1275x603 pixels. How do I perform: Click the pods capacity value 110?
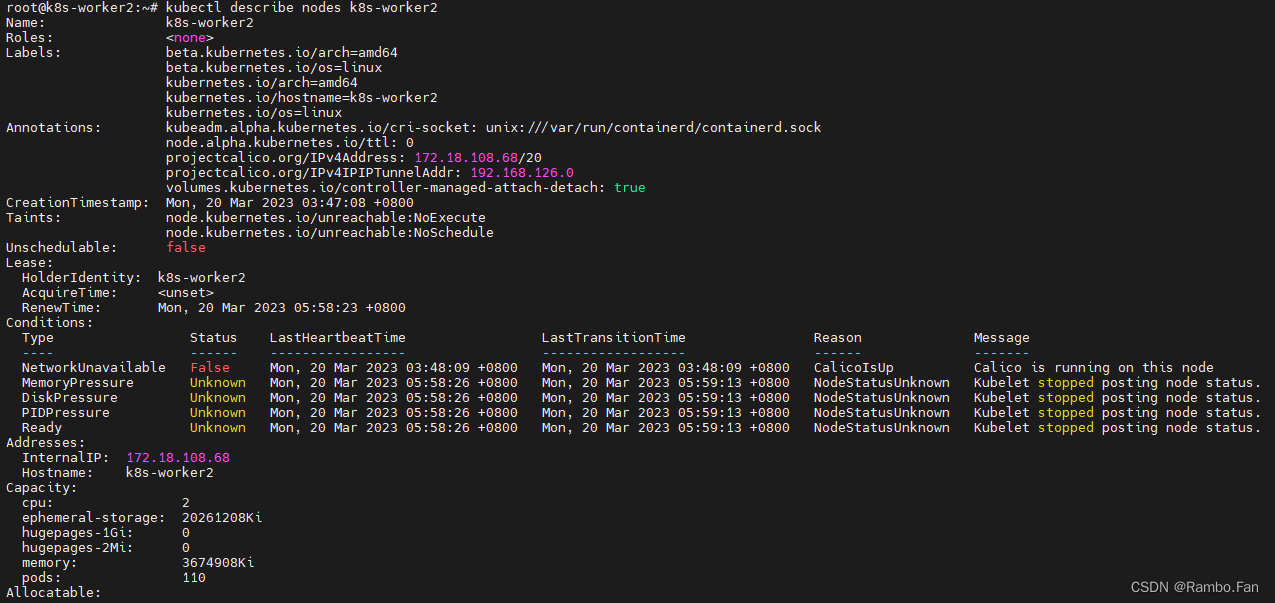[194, 577]
